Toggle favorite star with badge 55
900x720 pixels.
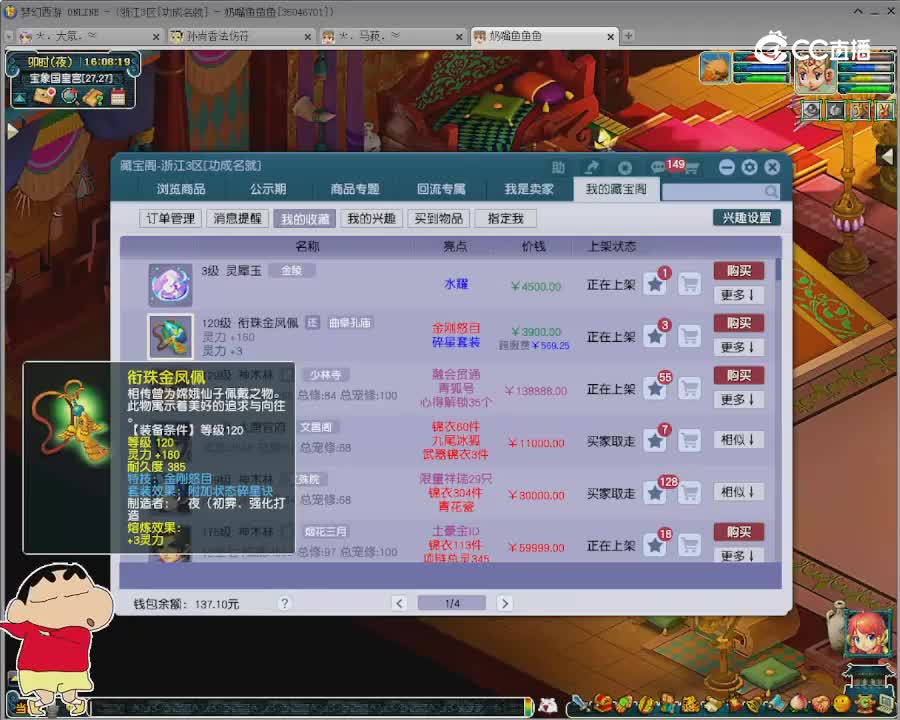pos(655,388)
